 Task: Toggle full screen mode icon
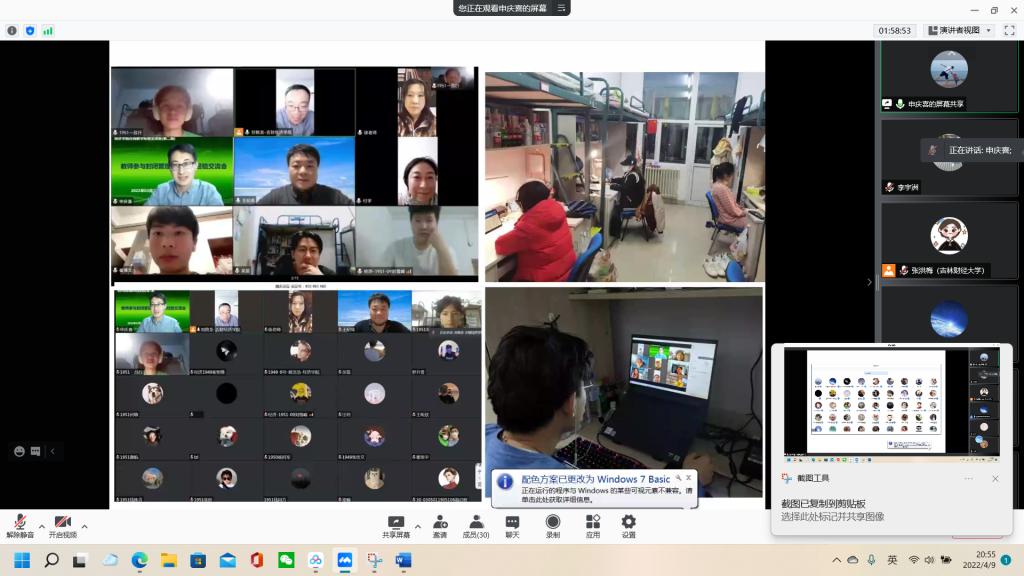point(1010,31)
